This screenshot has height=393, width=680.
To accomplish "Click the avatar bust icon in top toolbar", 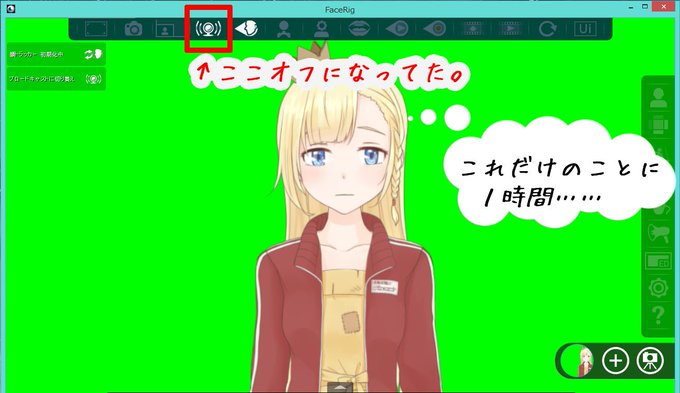I will point(284,29).
